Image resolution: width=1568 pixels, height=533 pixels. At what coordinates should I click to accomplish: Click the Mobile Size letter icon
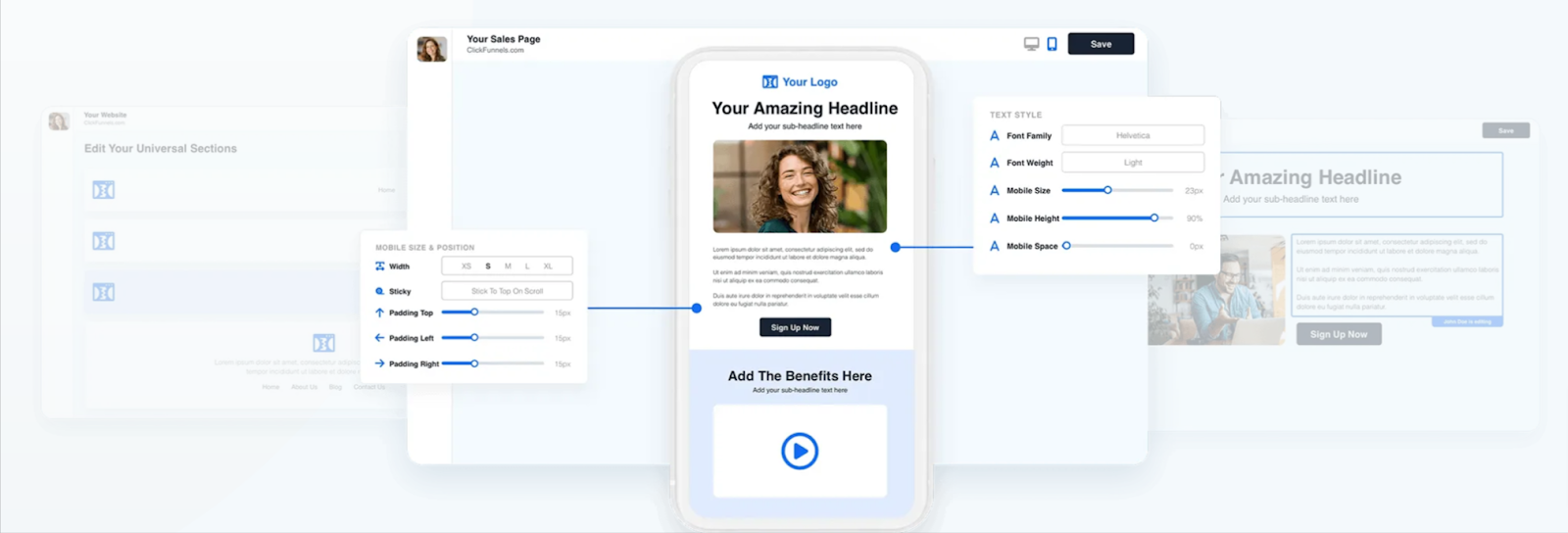(995, 191)
